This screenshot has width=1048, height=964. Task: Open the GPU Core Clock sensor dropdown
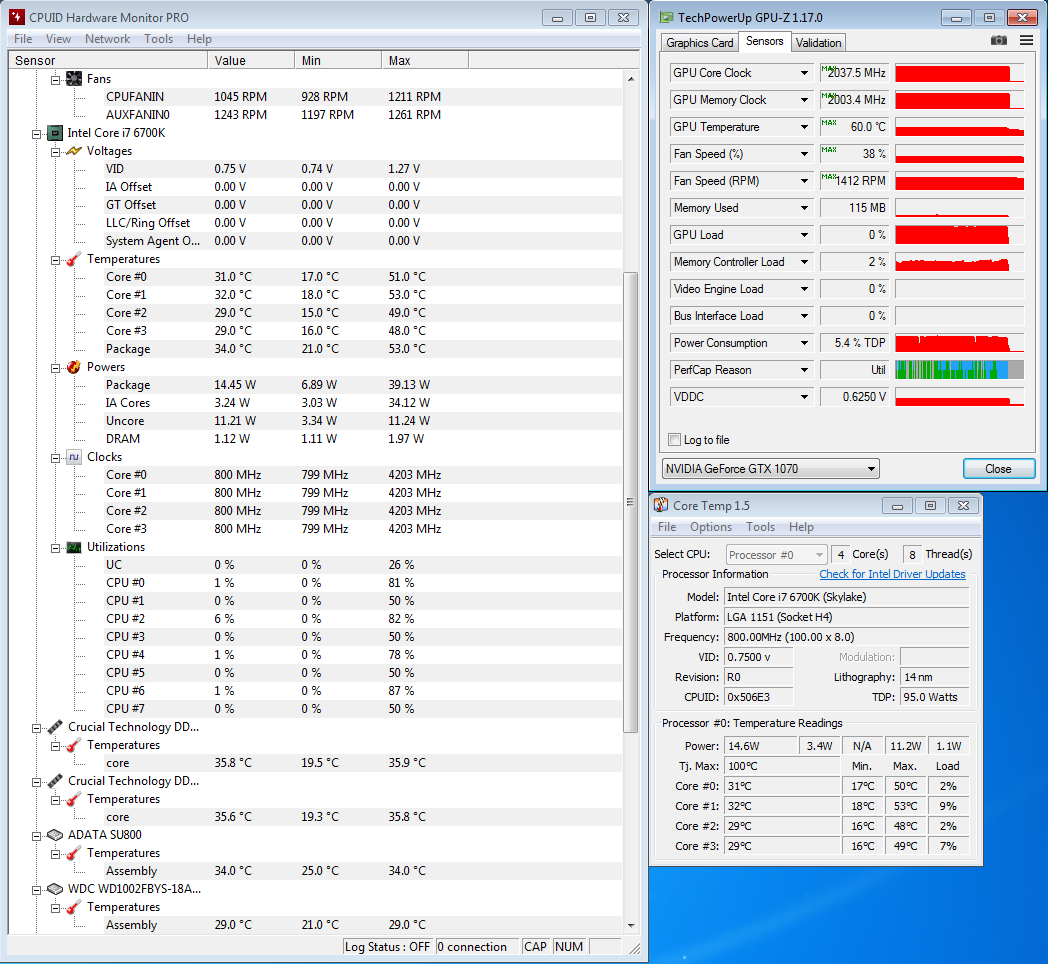[x=805, y=73]
